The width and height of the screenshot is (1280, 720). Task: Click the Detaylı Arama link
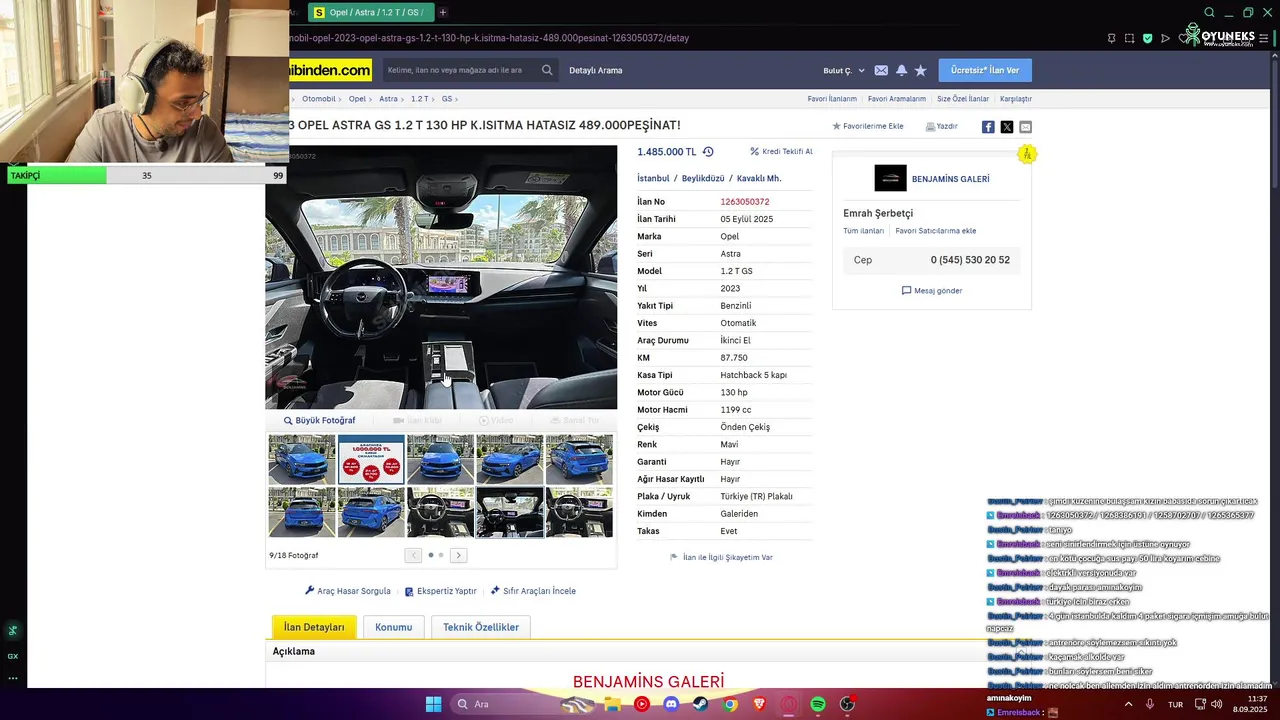pos(596,70)
